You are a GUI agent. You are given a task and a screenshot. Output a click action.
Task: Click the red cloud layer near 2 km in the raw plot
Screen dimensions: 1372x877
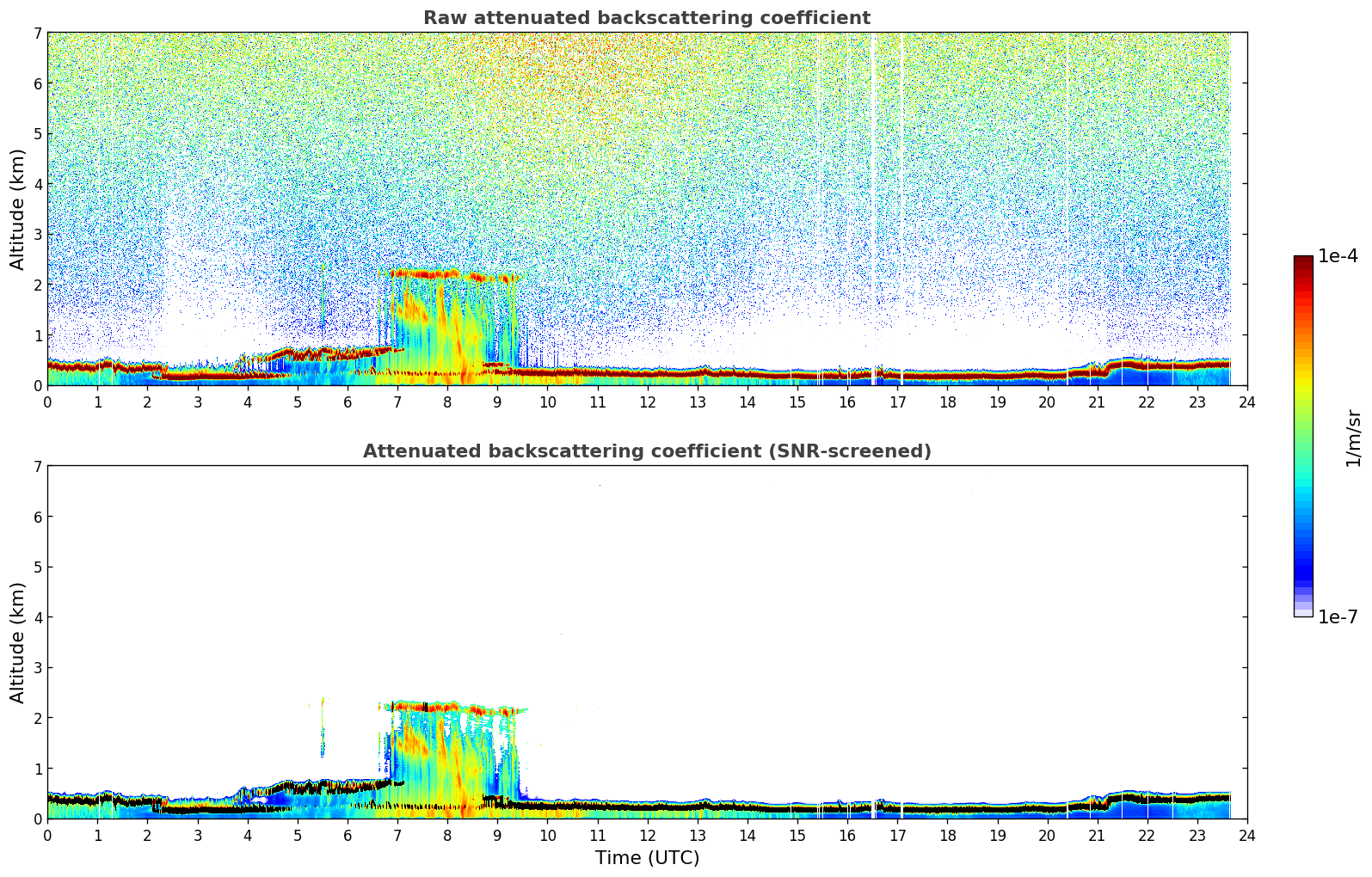point(452,275)
